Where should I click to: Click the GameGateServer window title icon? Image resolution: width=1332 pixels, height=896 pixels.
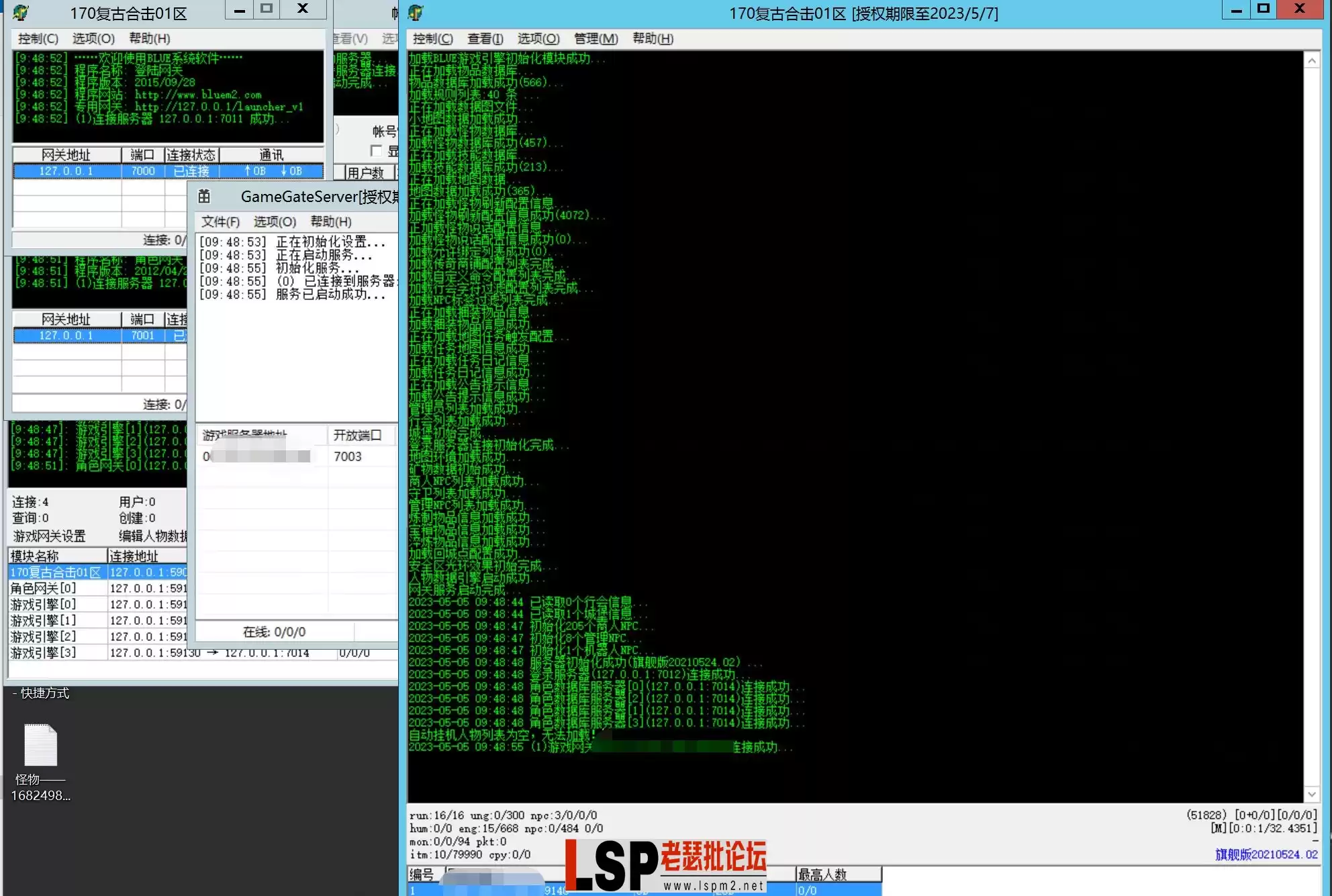(204, 196)
